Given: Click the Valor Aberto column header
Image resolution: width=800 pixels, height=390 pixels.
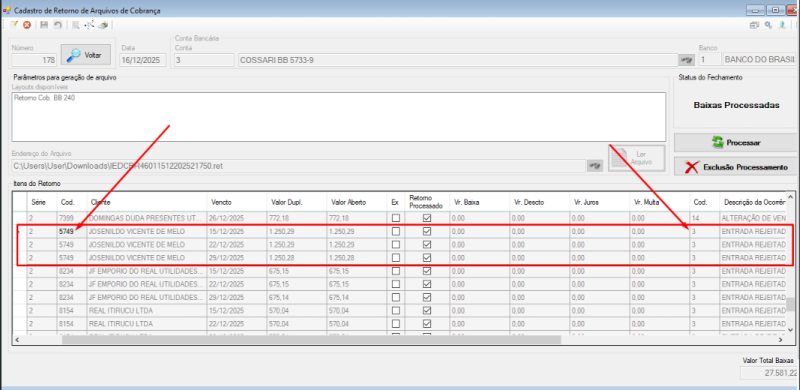Looking at the screenshot, I should click(357, 202).
